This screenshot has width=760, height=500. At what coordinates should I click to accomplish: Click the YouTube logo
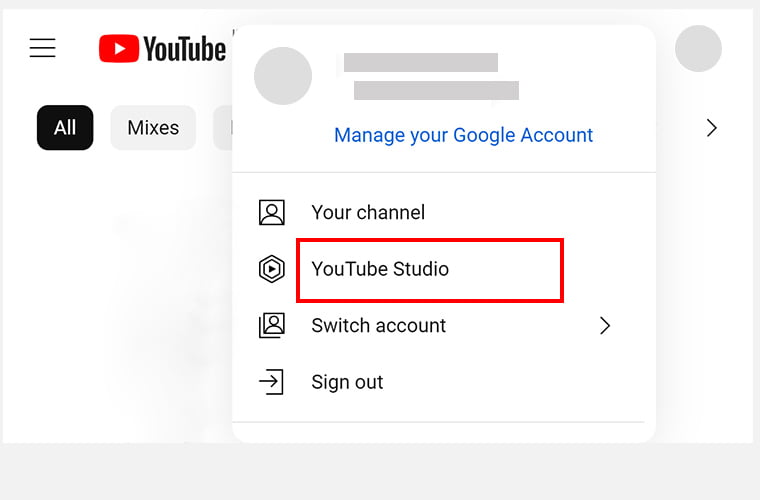point(162,48)
